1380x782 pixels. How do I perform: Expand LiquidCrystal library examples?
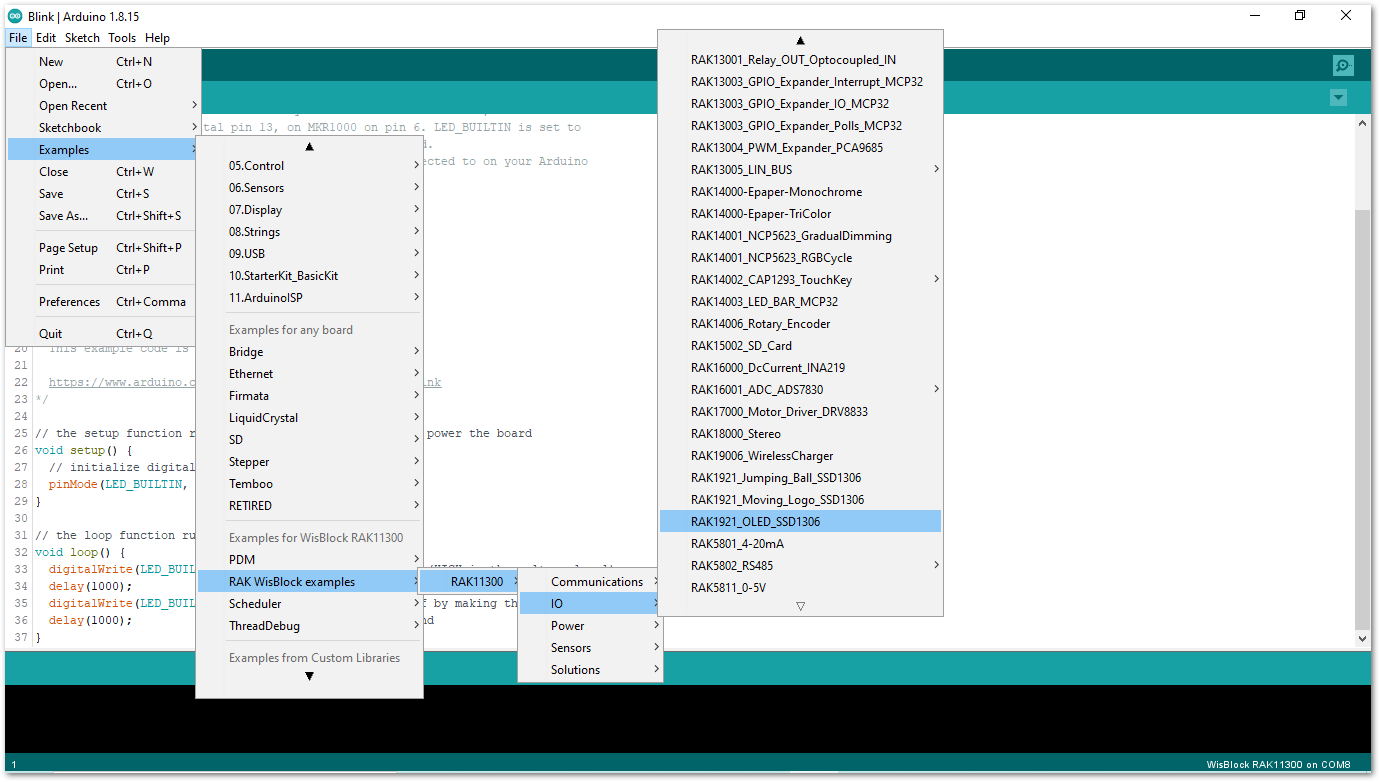[x=310, y=418]
